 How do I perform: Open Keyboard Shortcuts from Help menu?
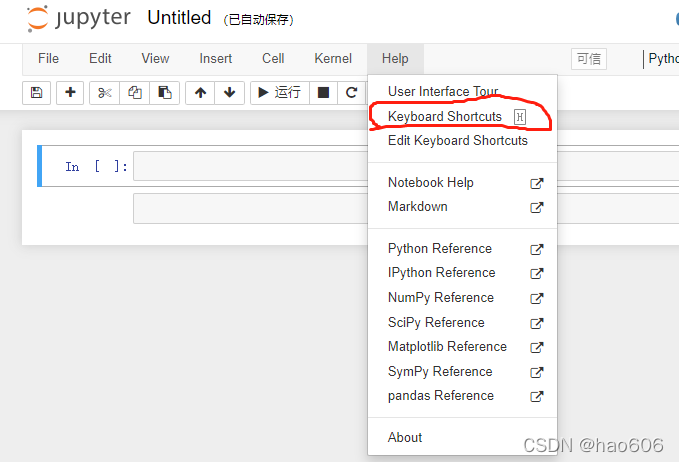click(x=462, y=116)
